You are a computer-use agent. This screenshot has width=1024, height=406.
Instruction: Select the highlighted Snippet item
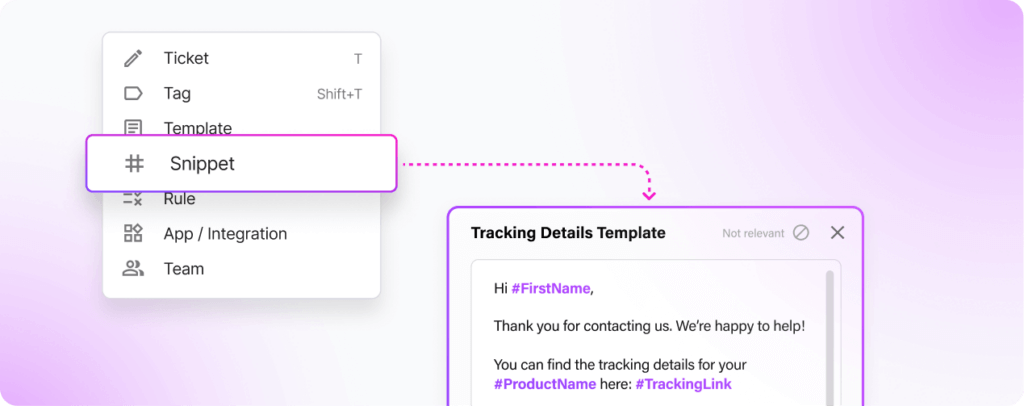(202, 163)
